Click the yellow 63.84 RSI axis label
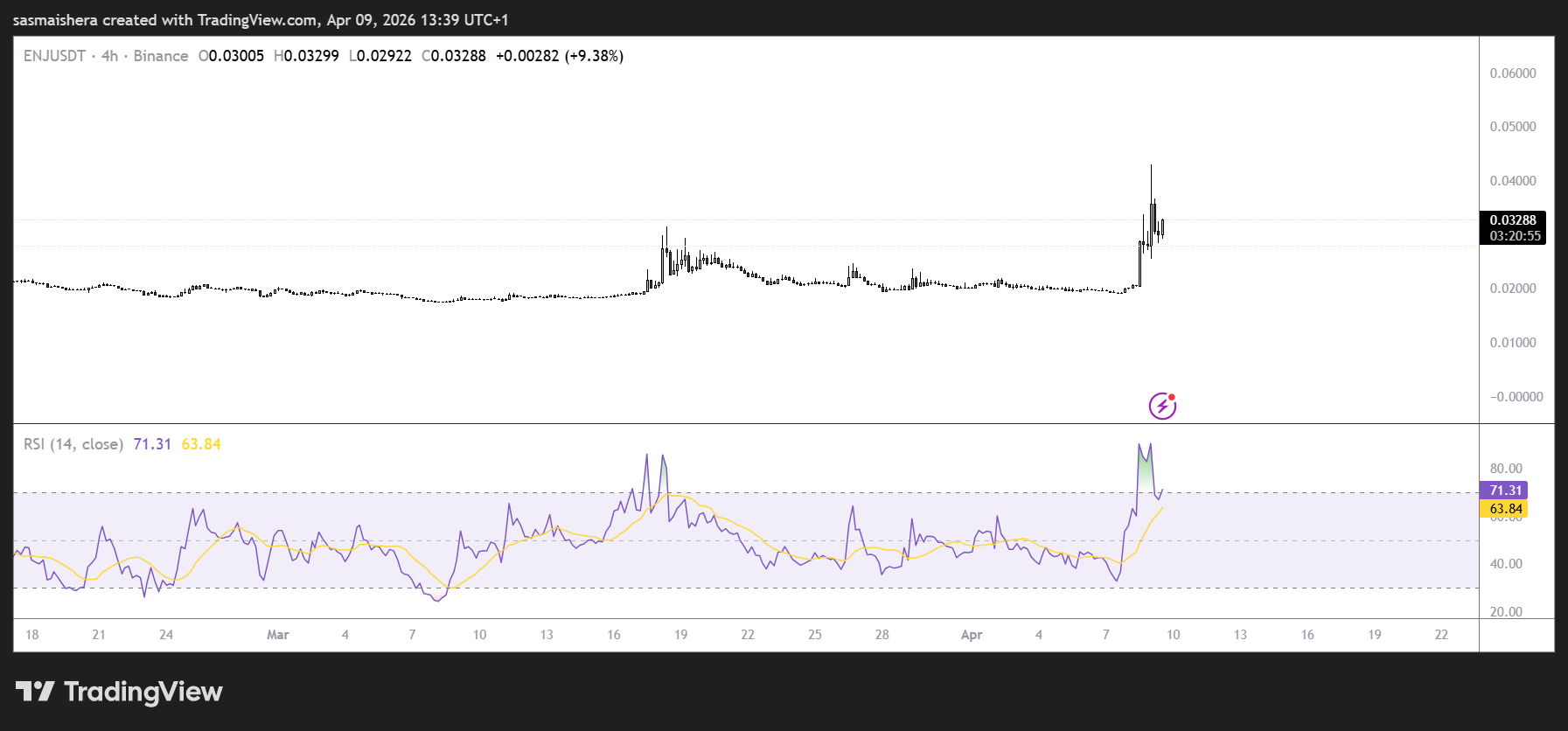The image size is (1568, 731). pyautogui.click(x=1505, y=509)
